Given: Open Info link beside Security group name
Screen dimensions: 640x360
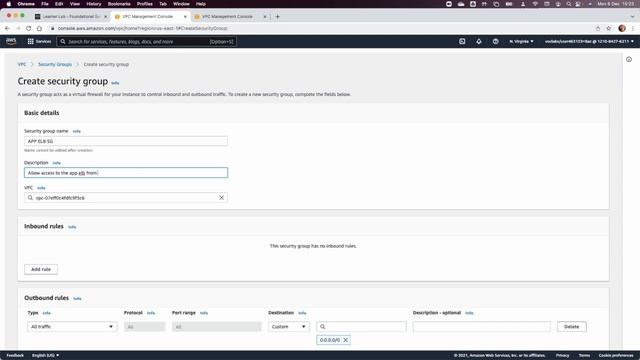Looking at the screenshot, I should (76, 131).
